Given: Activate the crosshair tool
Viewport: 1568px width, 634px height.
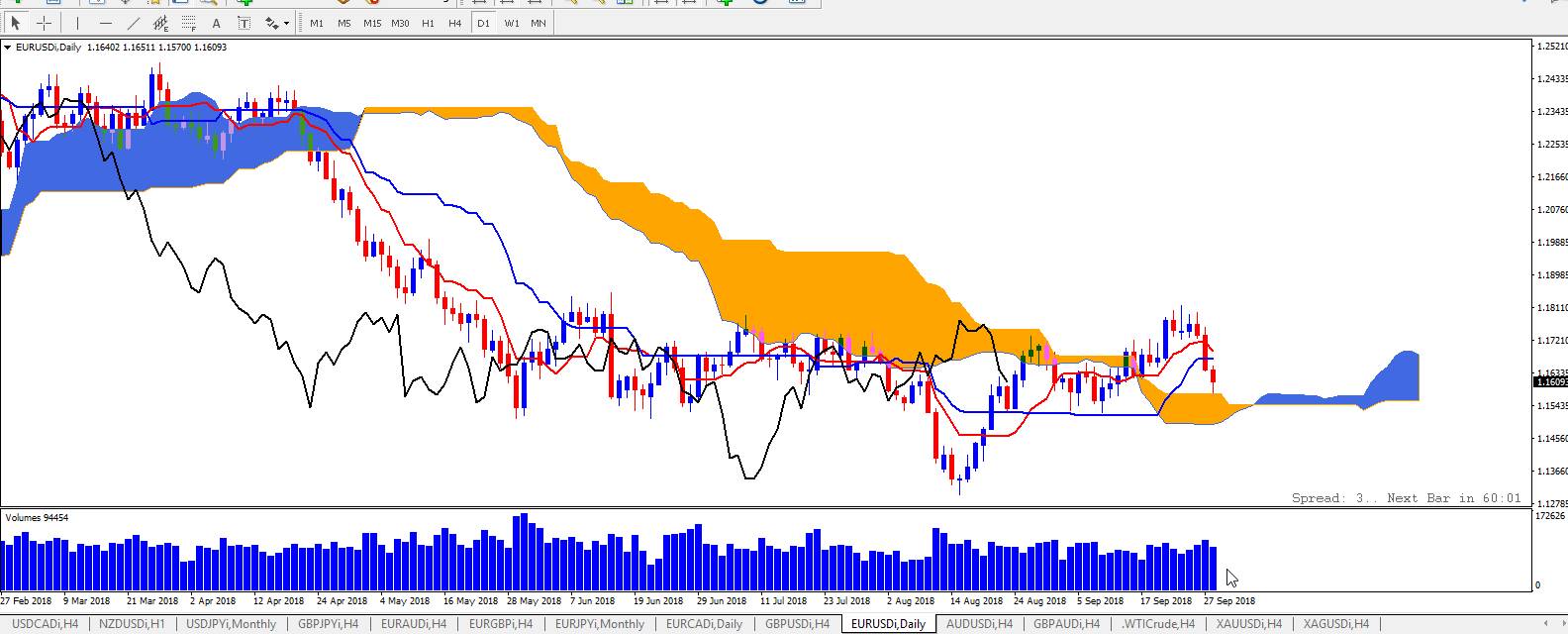Looking at the screenshot, I should click(45, 23).
